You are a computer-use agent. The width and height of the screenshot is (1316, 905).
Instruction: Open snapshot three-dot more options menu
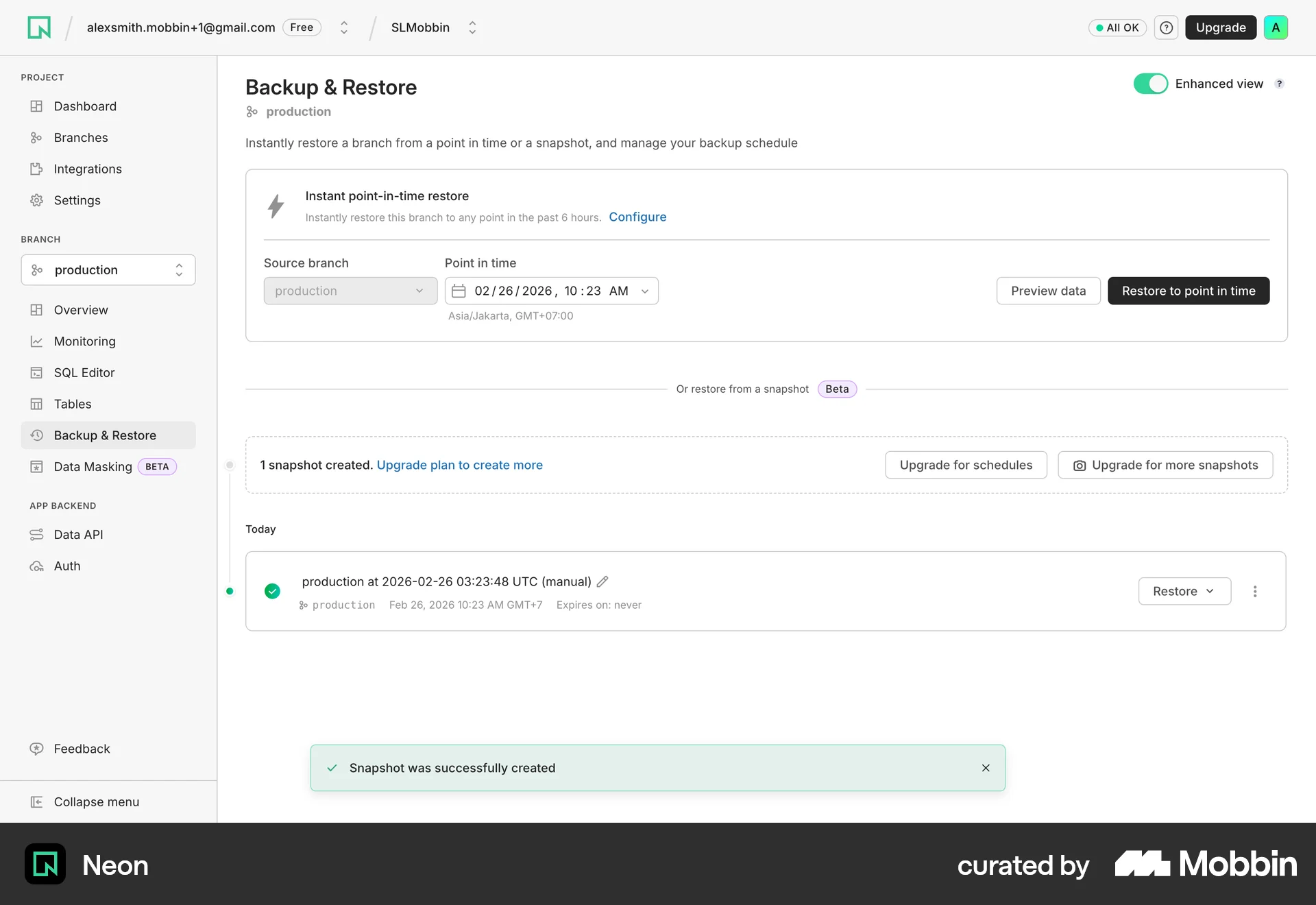1255,591
